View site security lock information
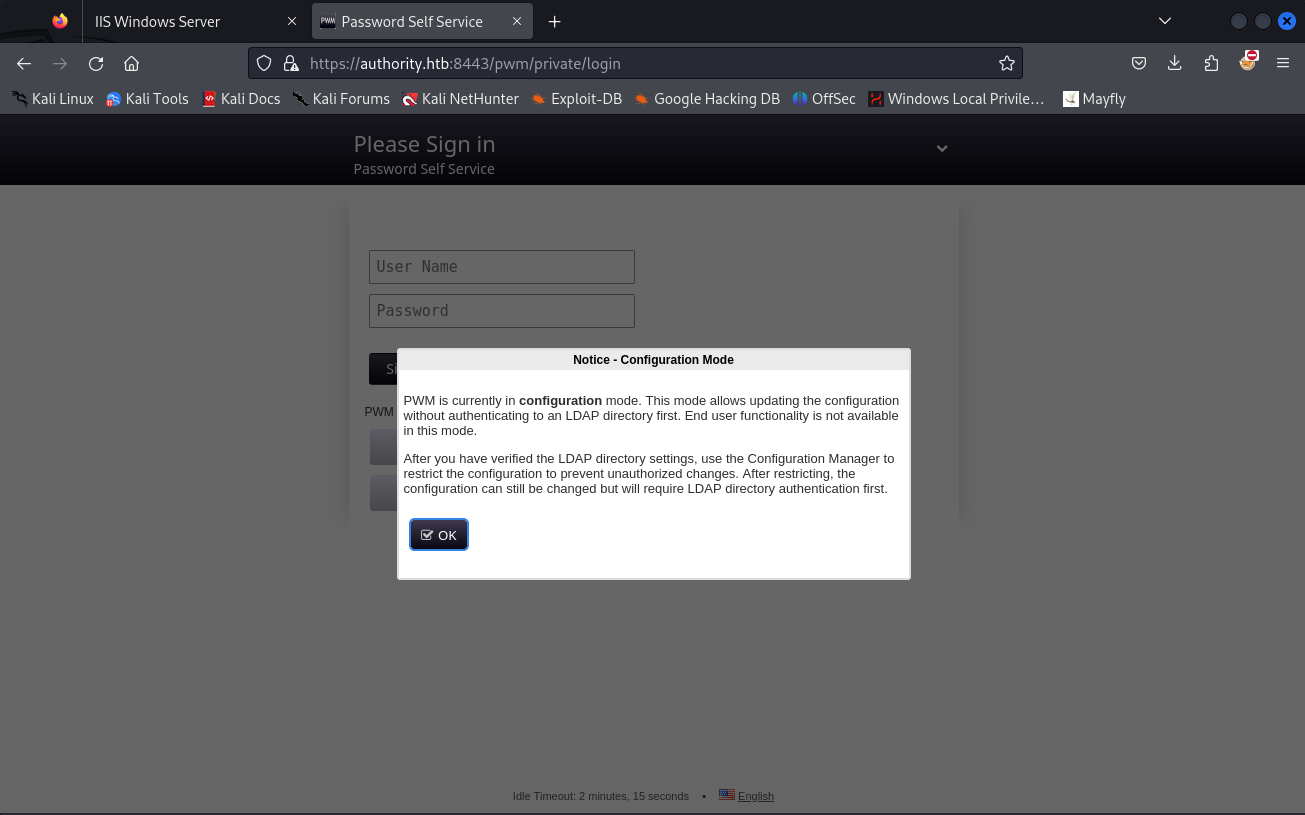This screenshot has height=815, width=1305. (291, 63)
